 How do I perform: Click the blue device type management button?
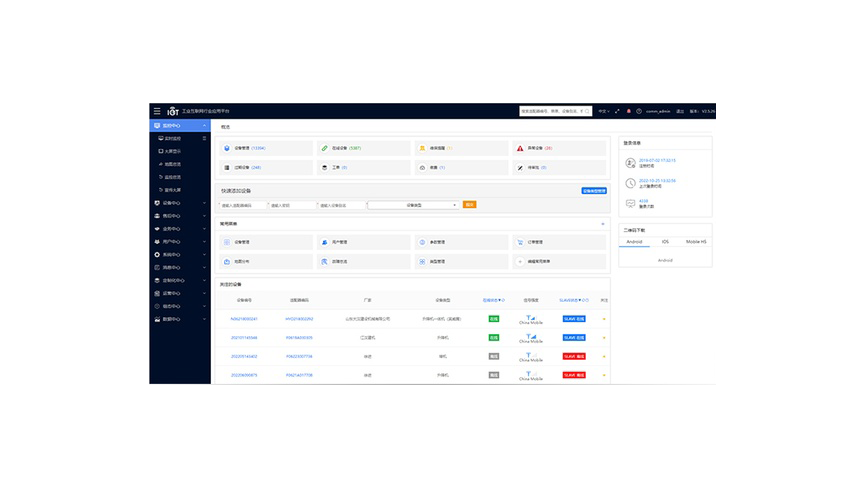[x=594, y=190]
